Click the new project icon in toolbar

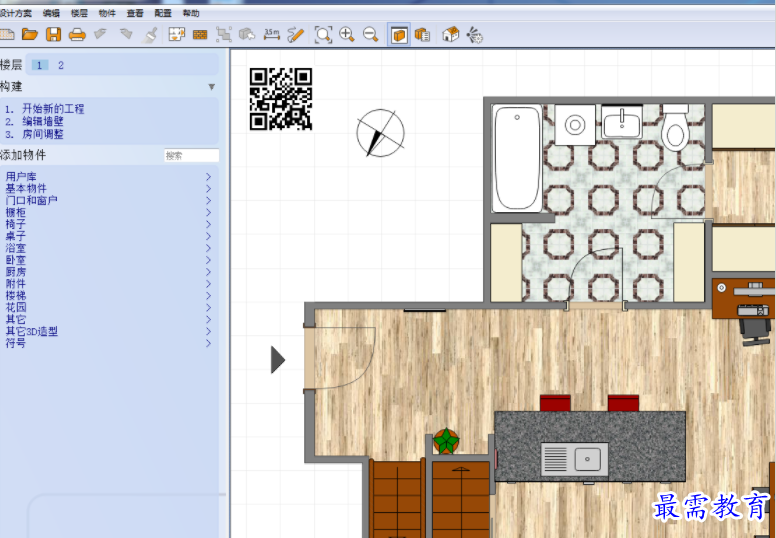[7, 34]
